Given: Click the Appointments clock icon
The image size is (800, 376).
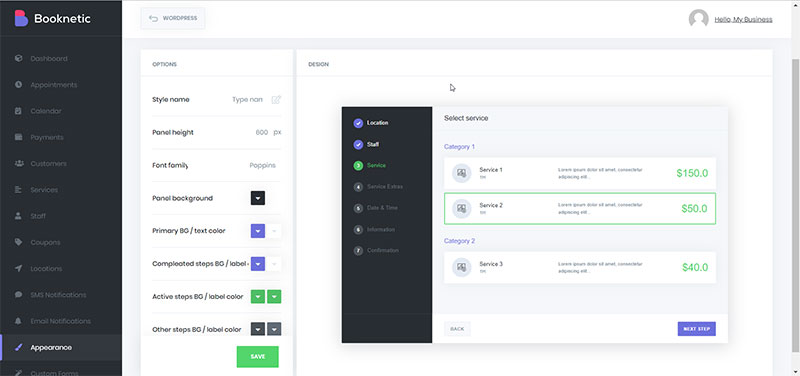Looking at the screenshot, I should [x=19, y=85].
